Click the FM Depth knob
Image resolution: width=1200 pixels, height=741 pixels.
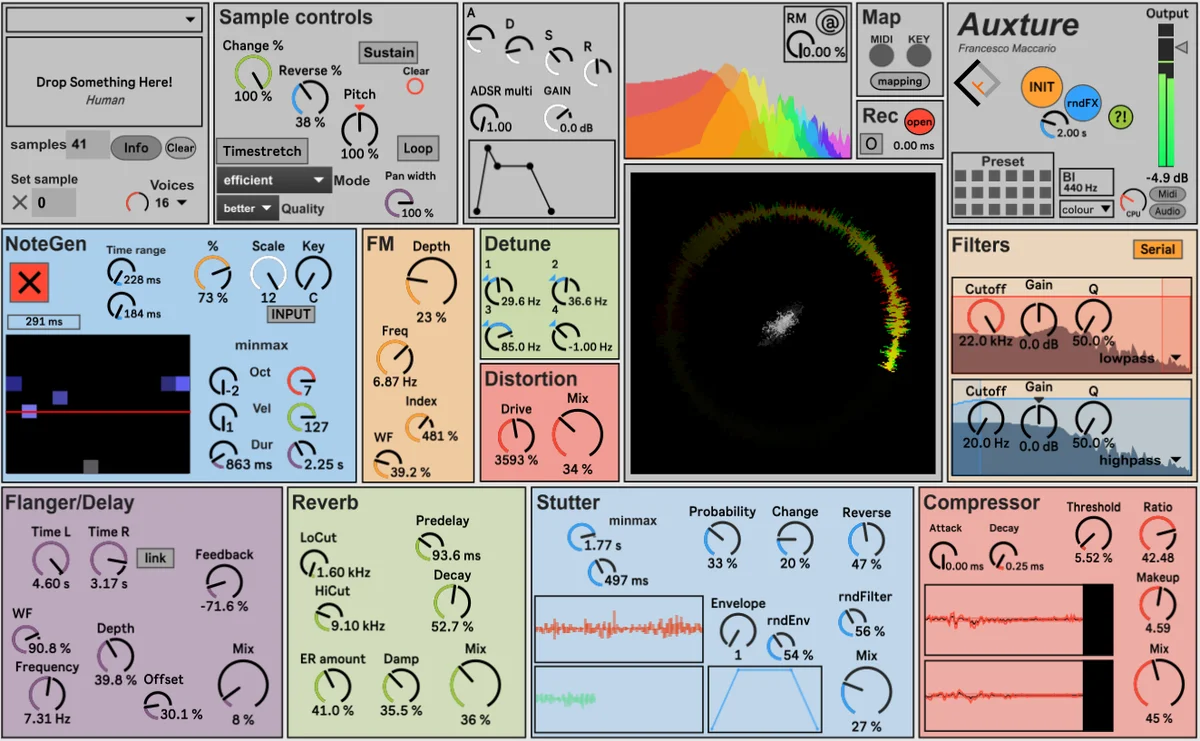pos(431,282)
